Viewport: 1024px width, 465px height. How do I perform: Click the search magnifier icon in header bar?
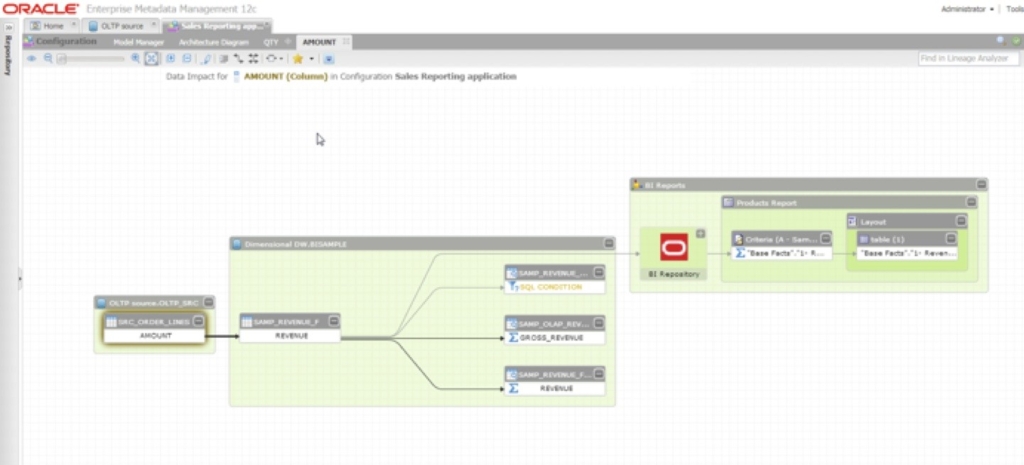(1000, 41)
